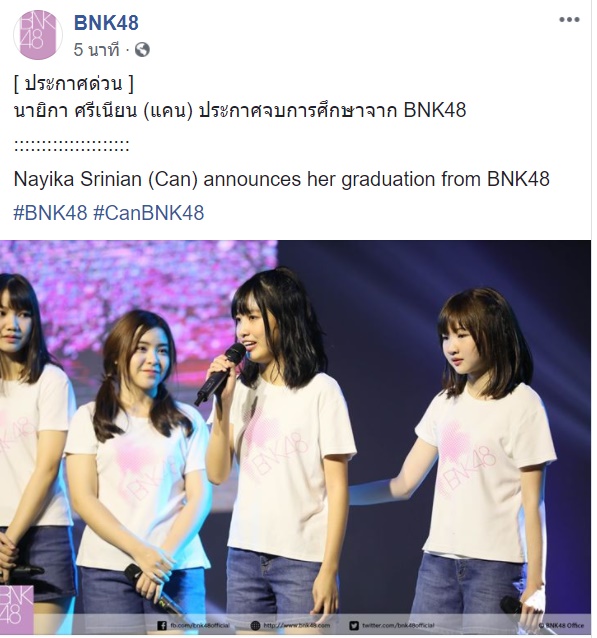Click the web globe icon in photo footer
The width and height of the screenshot is (597, 638).
click(255, 625)
